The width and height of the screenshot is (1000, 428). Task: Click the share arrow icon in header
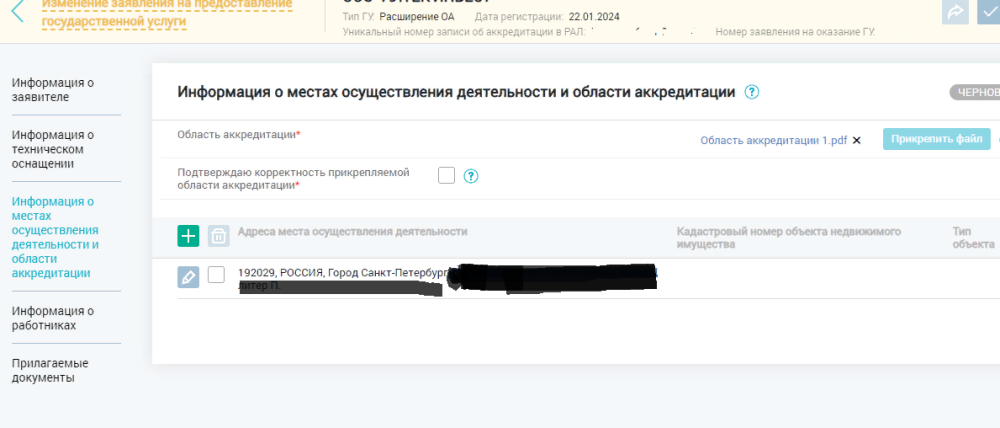(x=955, y=12)
